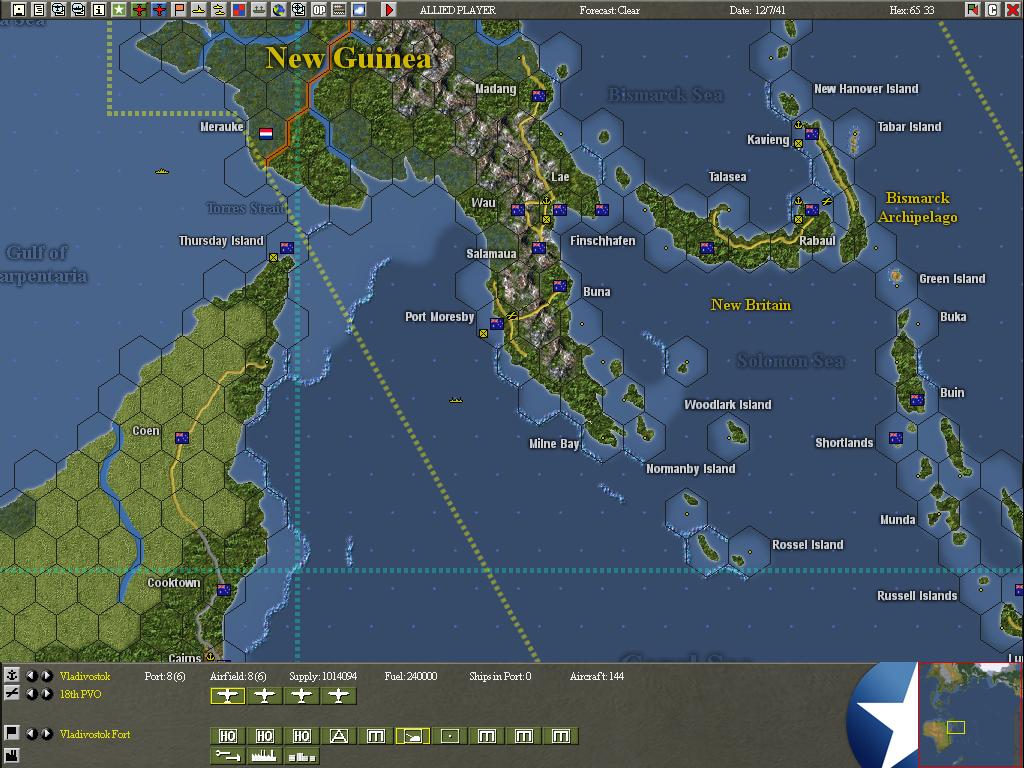Click the Australian flag at Madang
Image resolution: width=1024 pixels, height=768 pixels.
(539, 95)
